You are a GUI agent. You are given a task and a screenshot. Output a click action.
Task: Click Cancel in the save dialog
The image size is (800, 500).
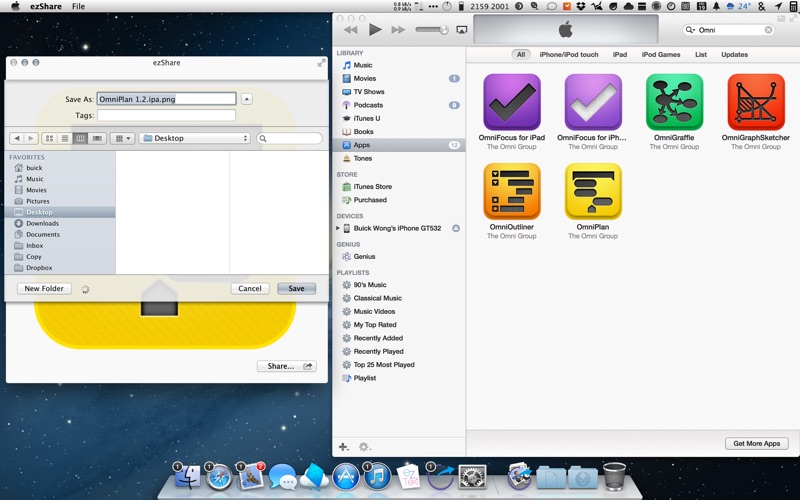tap(250, 288)
